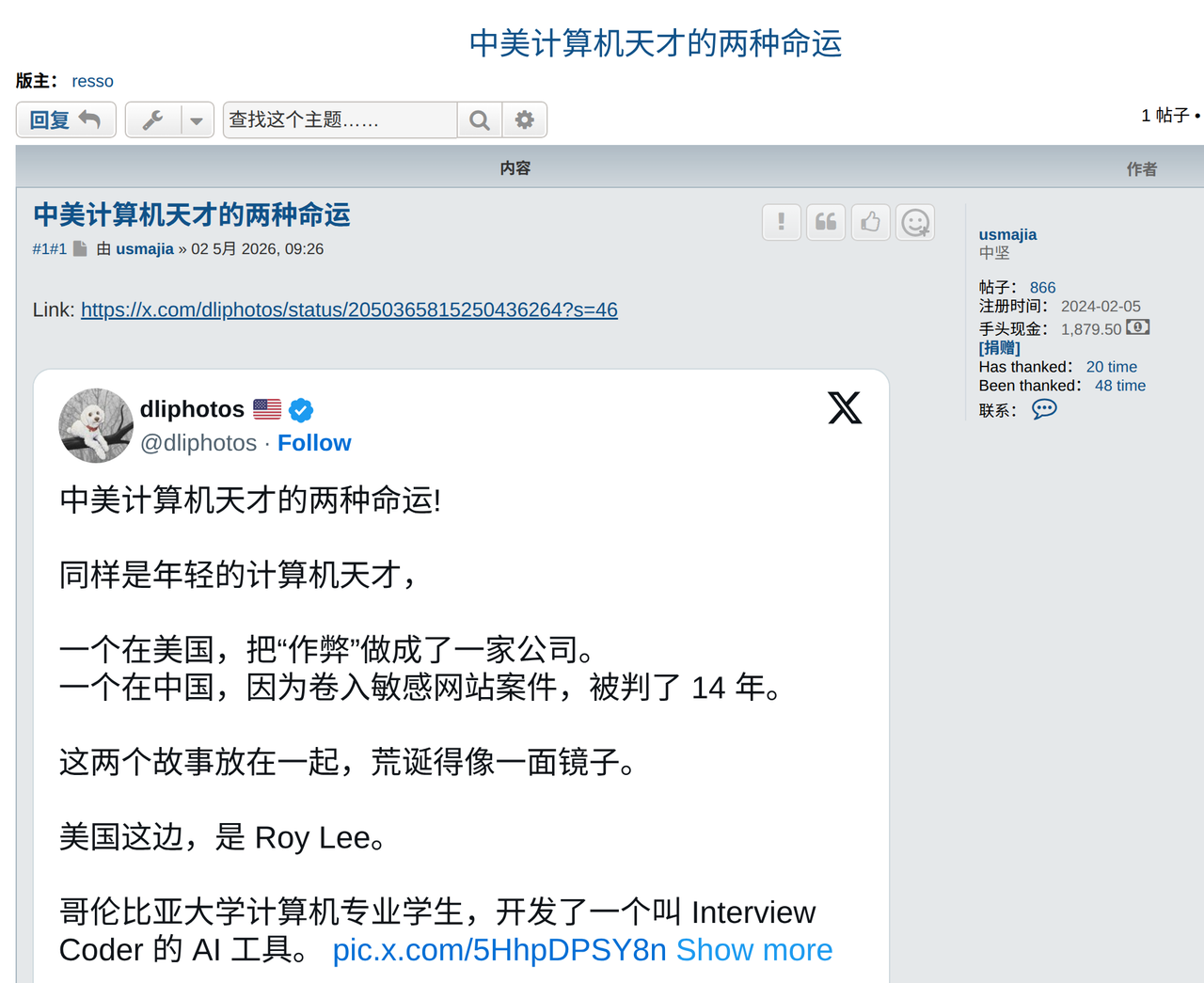The width and height of the screenshot is (1204, 983).
Task: Open moderator profile resso
Action: [92, 81]
